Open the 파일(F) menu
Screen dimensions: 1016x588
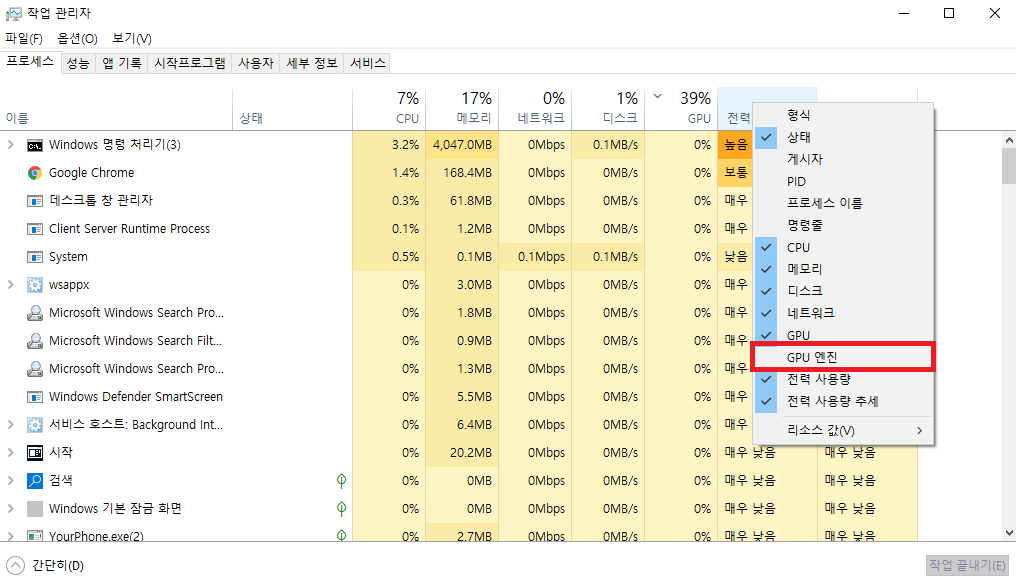click(24, 38)
